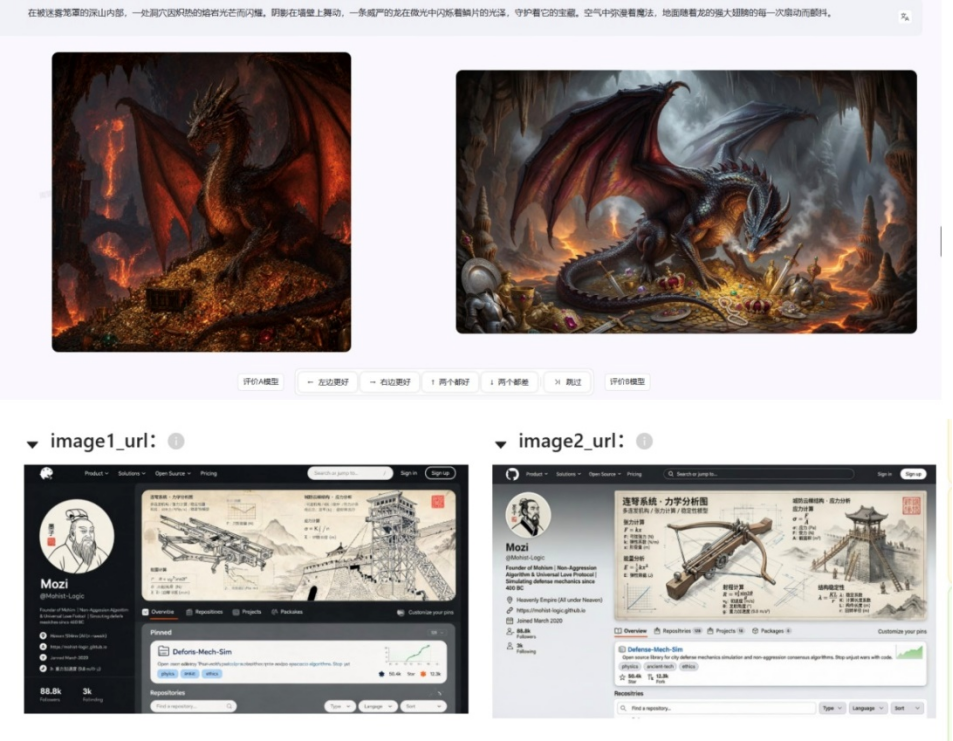
Task: Select Repositories tab in image2 mockup
Action: pyautogui.click(x=678, y=631)
